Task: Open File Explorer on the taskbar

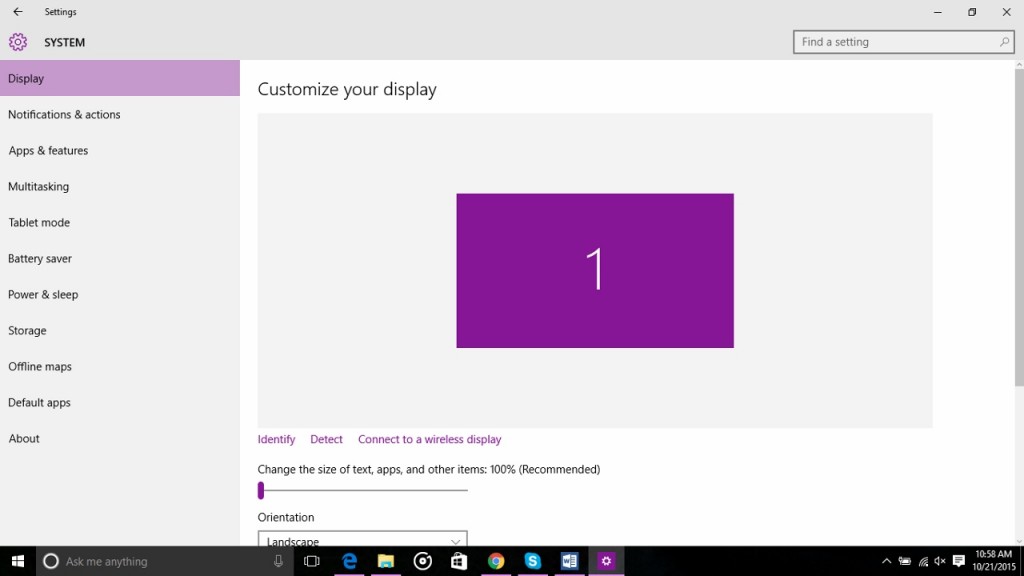Action: click(386, 561)
